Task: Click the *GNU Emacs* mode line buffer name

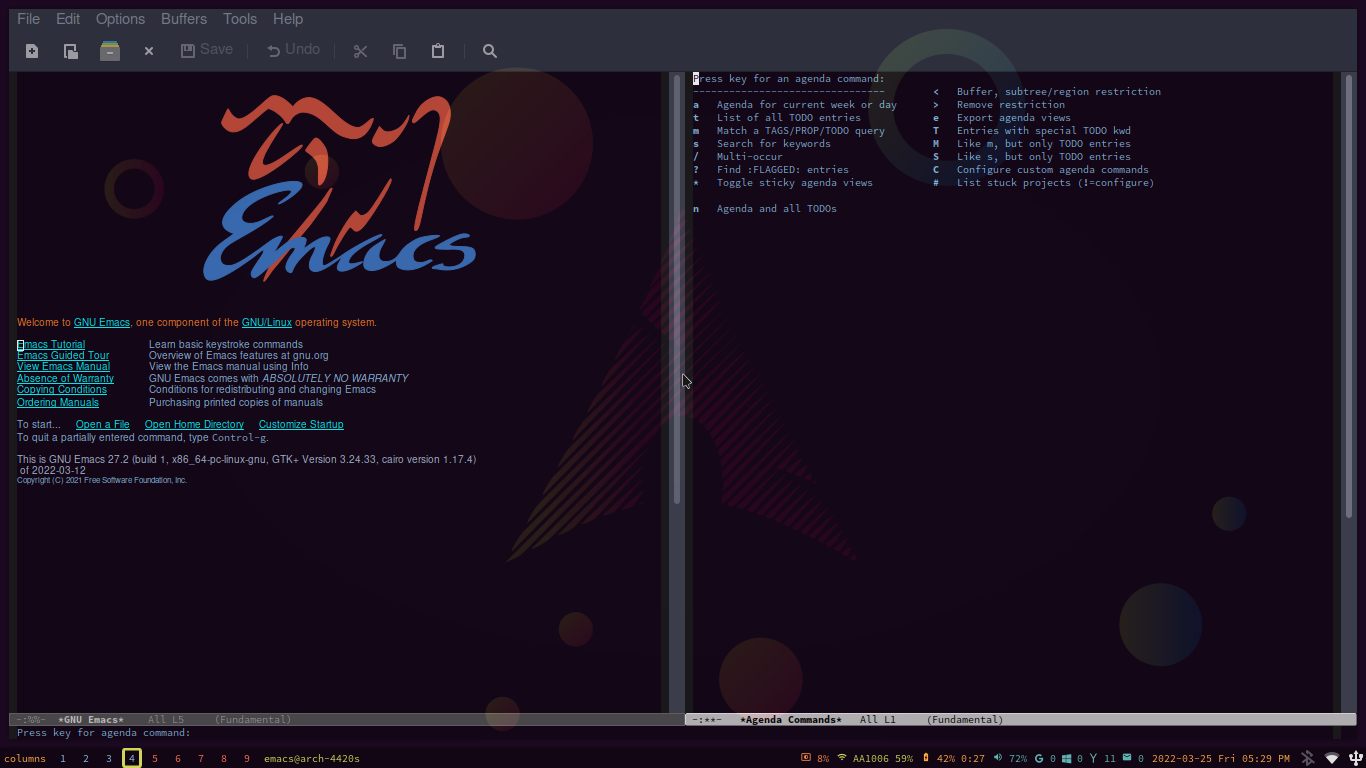Action: [91, 720]
